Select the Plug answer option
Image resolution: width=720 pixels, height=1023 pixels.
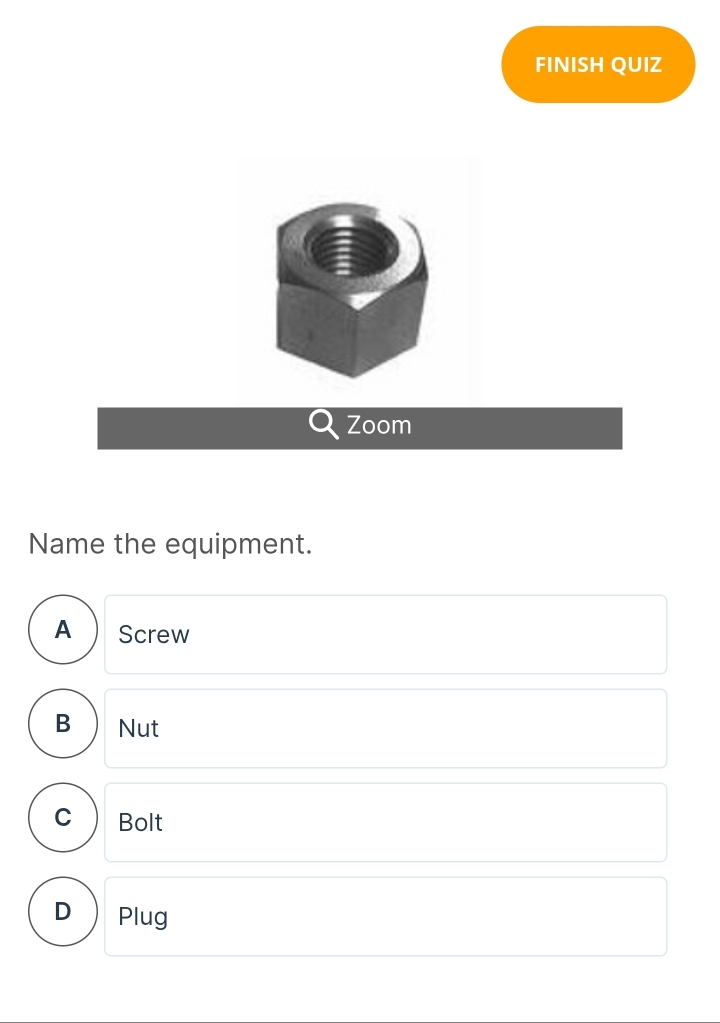[x=385, y=916]
